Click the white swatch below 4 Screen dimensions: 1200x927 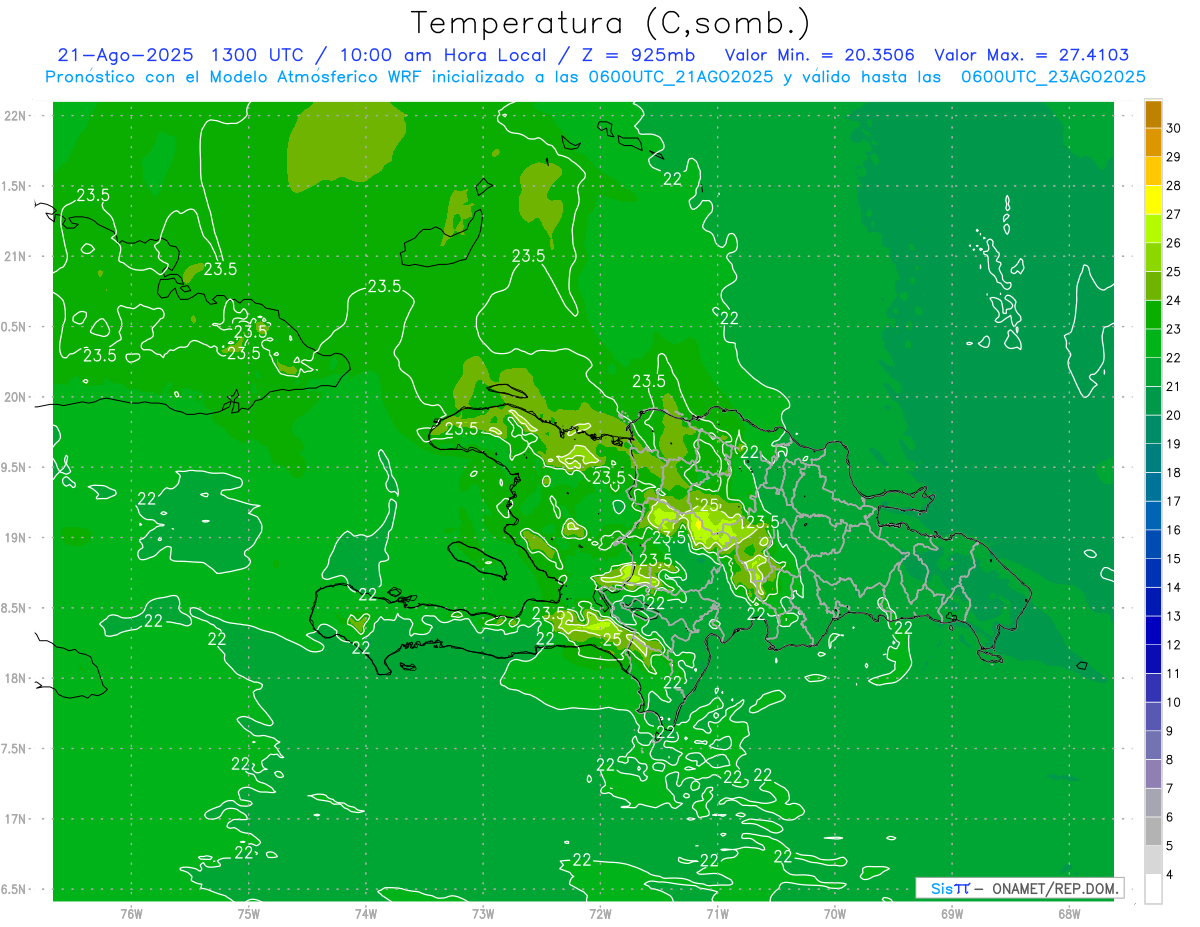point(1153,889)
